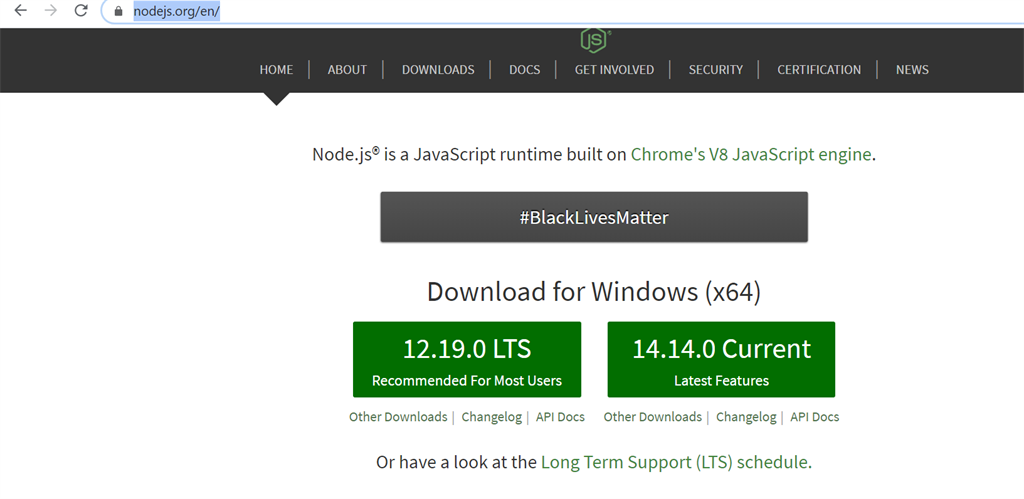1024x499 pixels.
Task: Open API Docs under 14.14.0 Current
Action: (x=814, y=417)
